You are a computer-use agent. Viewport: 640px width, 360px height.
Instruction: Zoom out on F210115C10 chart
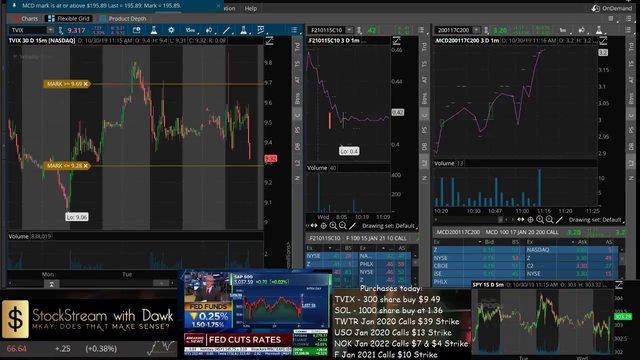pyautogui.click(x=343, y=226)
